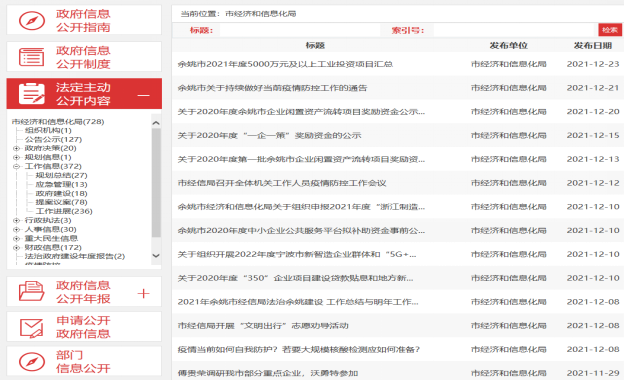Select root node 市经济和信息化局(728)
This screenshot has height=380, width=625.
pyautogui.click(x=58, y=122)
